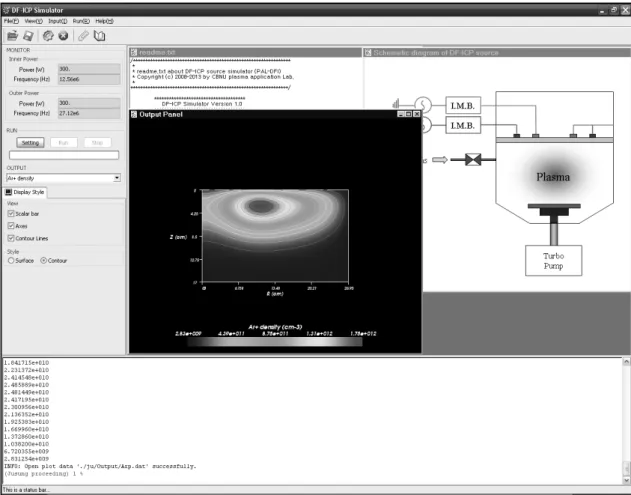The width and height of the screenshot is (631, 495).
Task: Click the Outer Power (W) field
Action: pyautogui.click(x=89, y=103)
